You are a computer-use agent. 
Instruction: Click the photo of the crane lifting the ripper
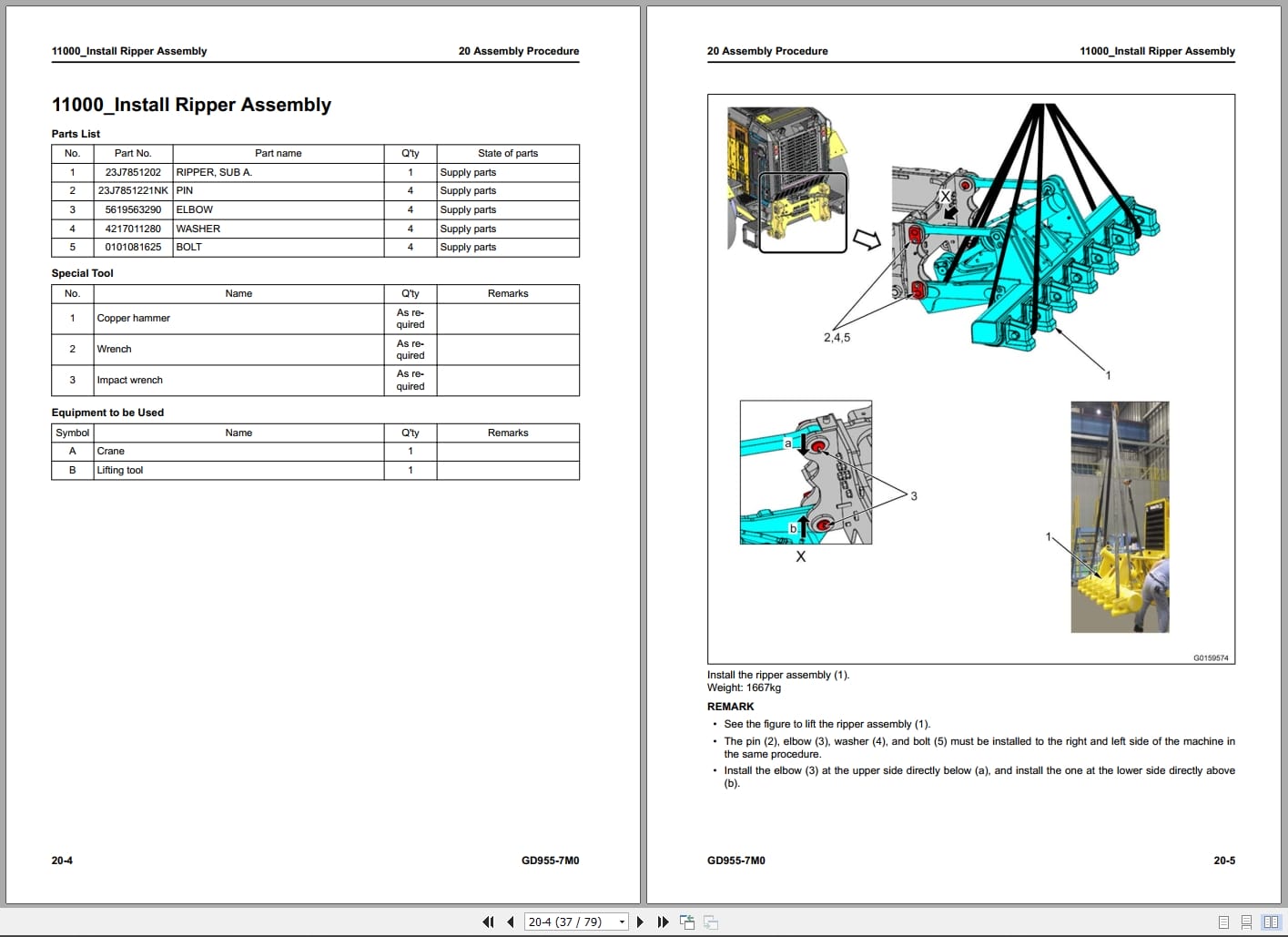coord(1120,517)
